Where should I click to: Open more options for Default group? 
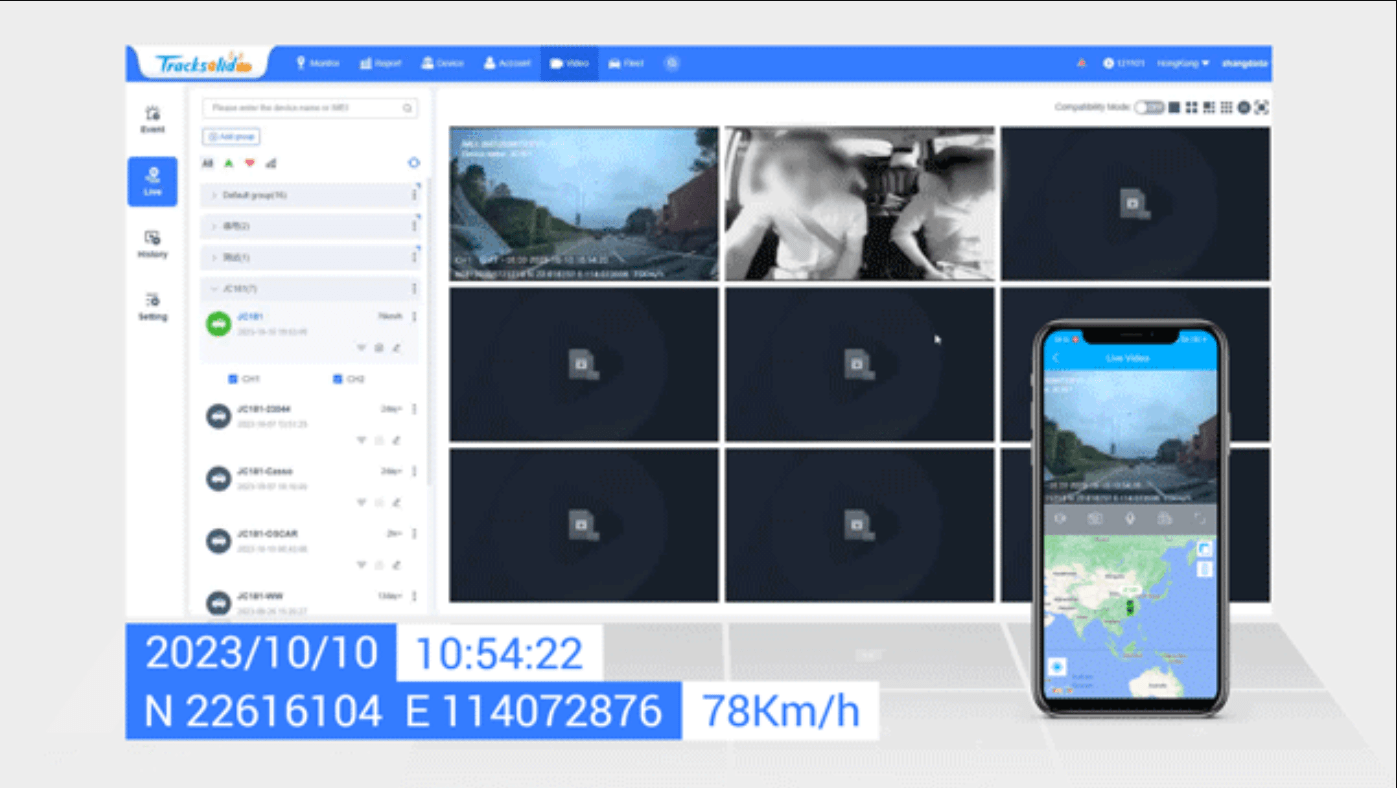[414, 195]
